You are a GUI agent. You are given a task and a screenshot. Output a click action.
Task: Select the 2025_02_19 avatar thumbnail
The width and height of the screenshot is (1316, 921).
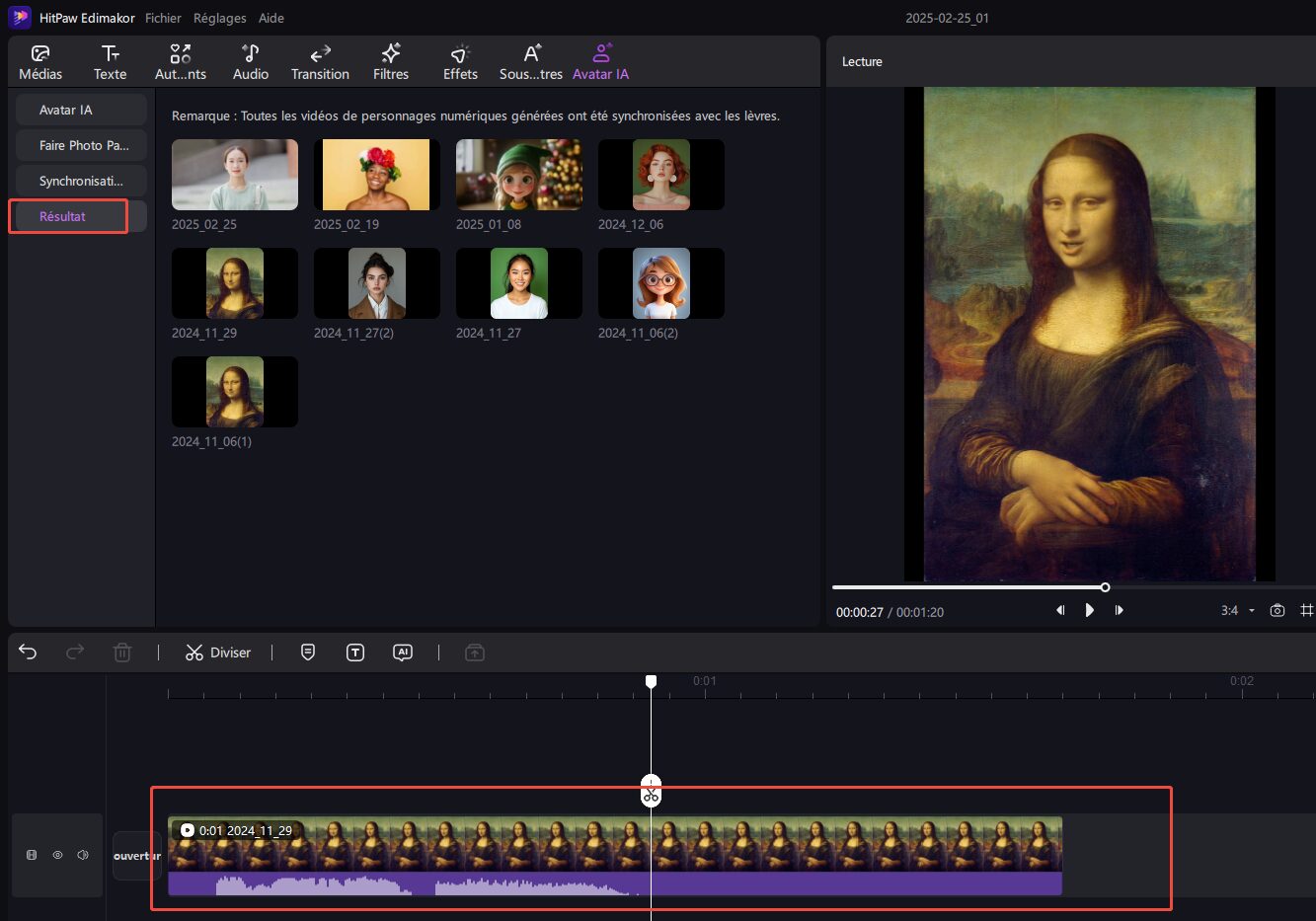point(377,175)
